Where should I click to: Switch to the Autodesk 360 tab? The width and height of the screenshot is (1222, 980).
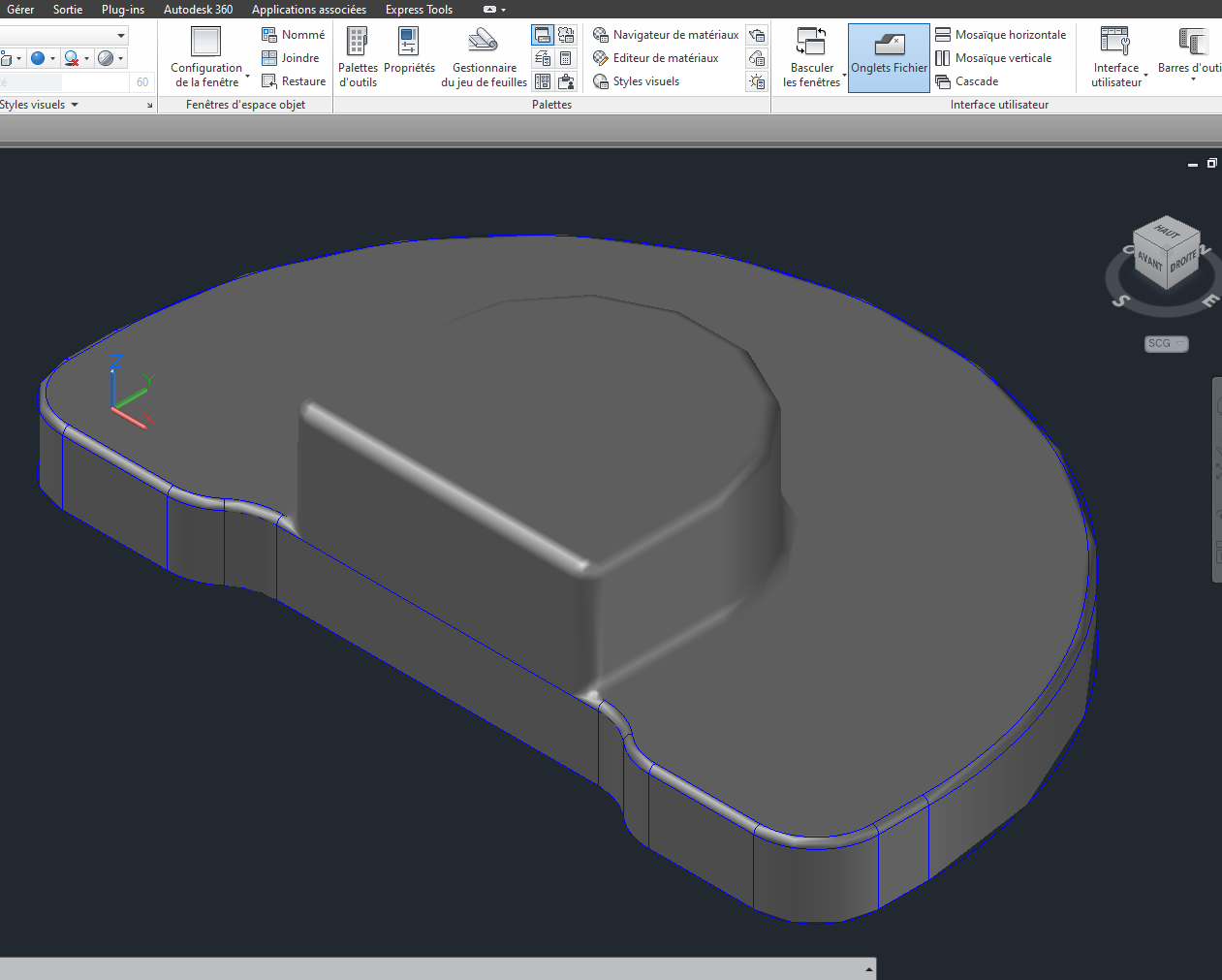pos(198,10)
